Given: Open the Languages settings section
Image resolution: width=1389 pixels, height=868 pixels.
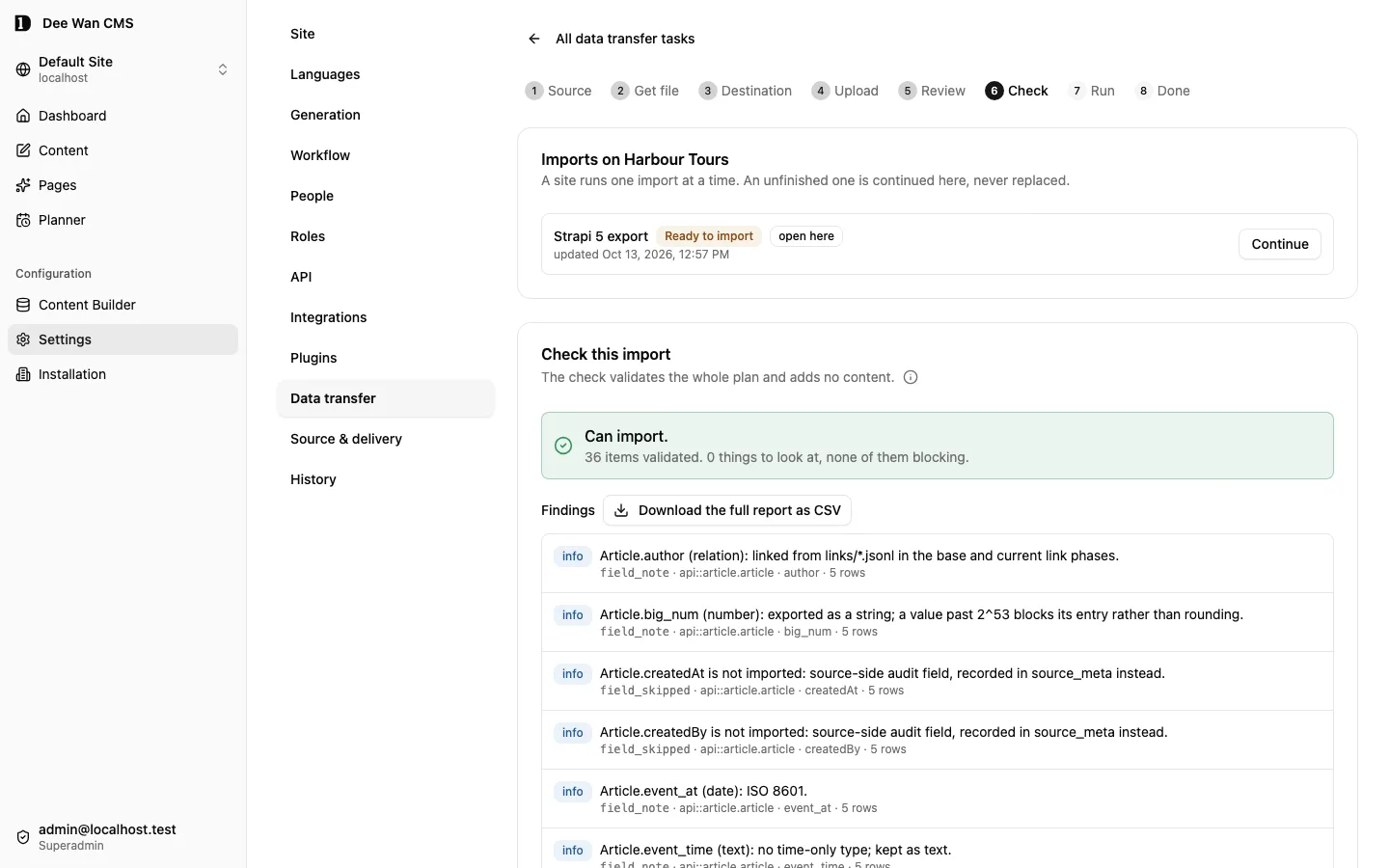Looking at the screenshot, I should [x=386, y=74].
